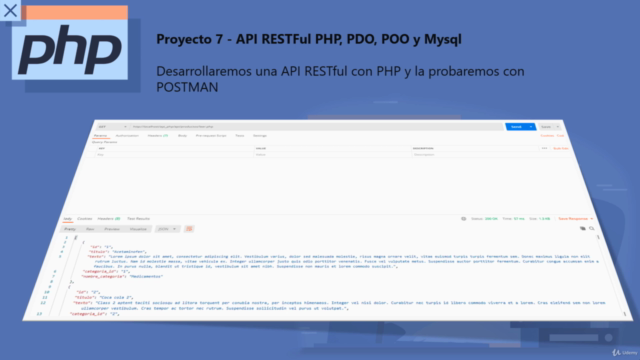Click the "Status: 200 OK" text
The height and width of the screenshot is (360, 640).
pos(484,219)
